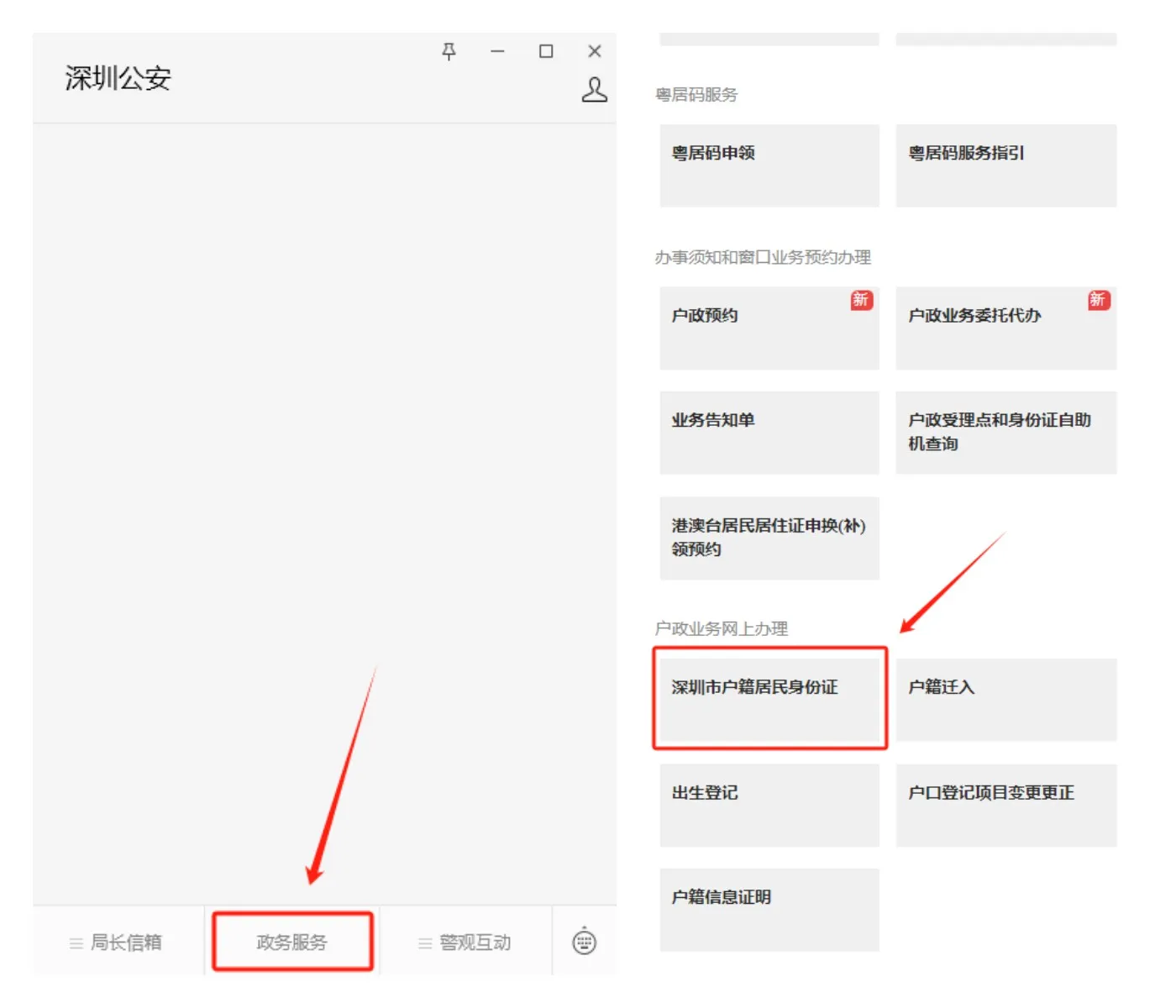Click the 办事须知和窗口业务预约办理 heading
This screenshot has height=1008, width=1176.
763,257
